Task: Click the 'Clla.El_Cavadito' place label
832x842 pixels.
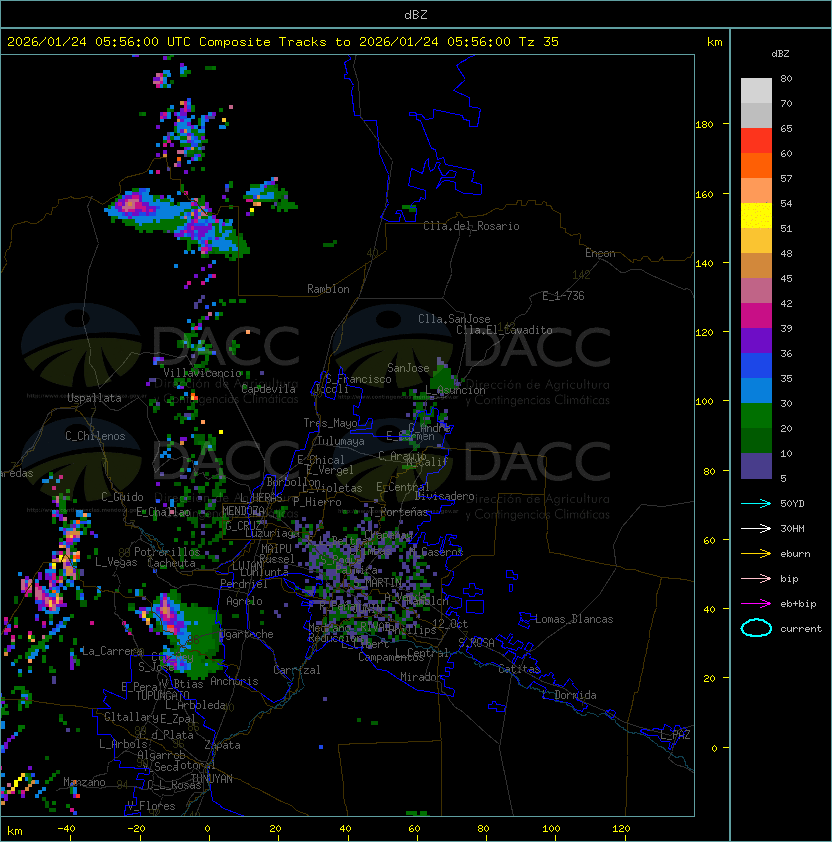Action: tap(504, 330)
